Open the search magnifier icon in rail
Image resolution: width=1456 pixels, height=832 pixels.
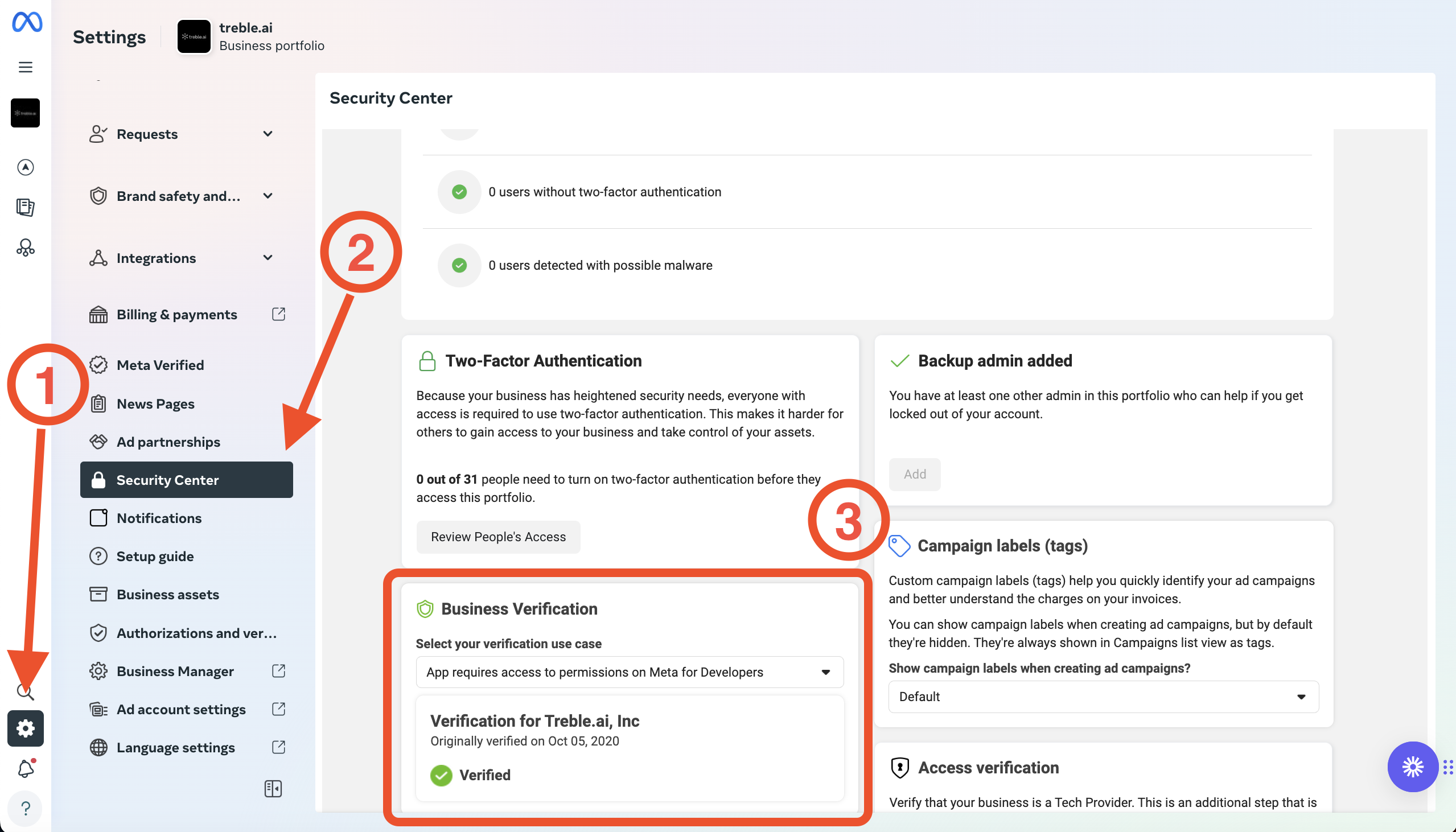(x=25, y=691)
